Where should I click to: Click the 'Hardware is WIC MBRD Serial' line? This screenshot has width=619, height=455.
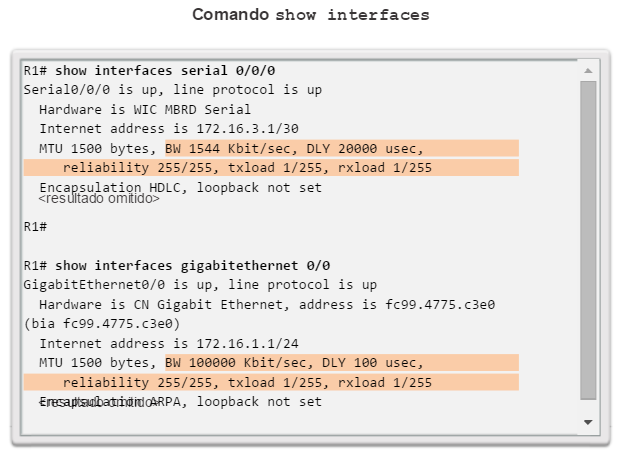145,109
